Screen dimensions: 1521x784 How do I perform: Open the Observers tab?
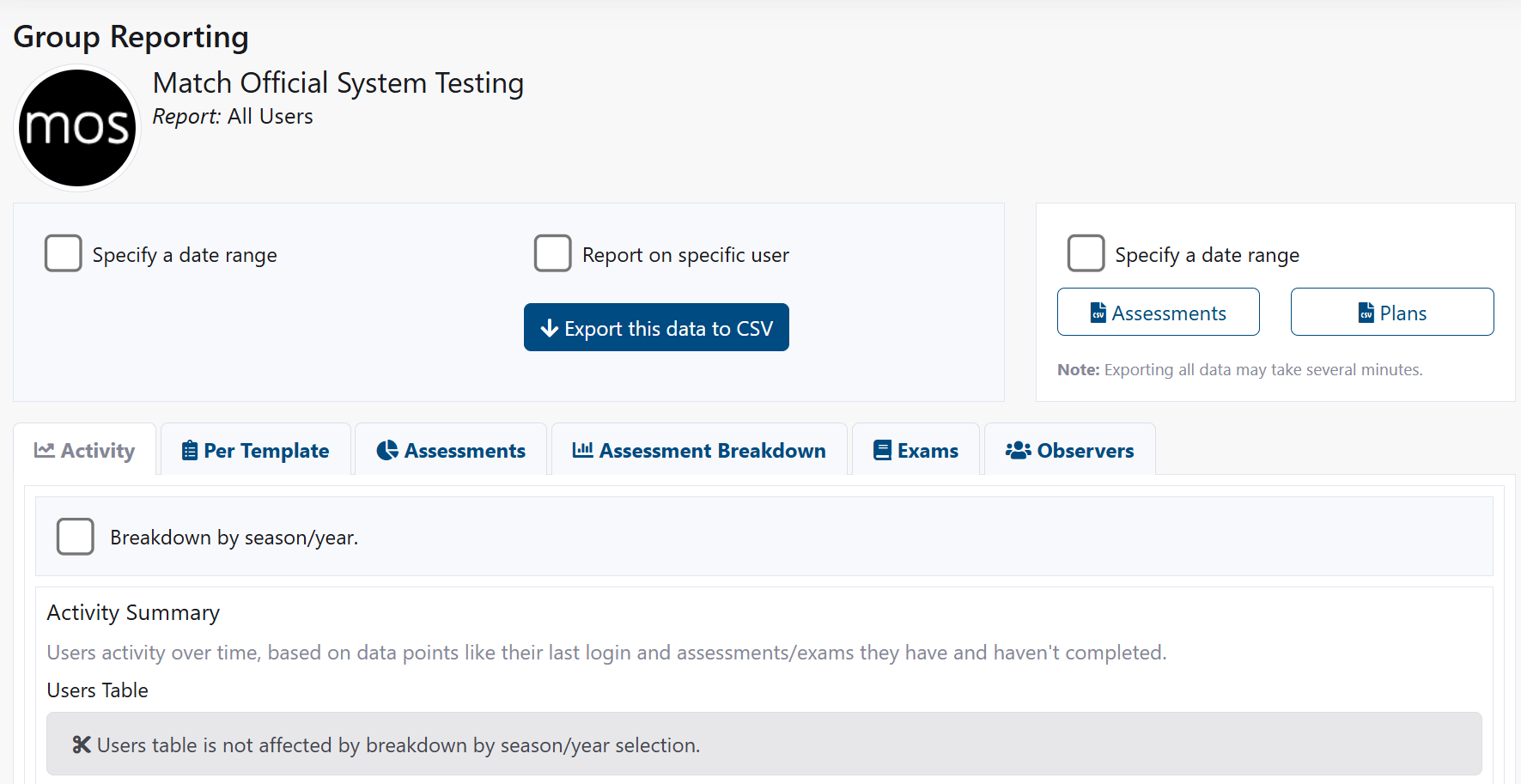coord(1069,450)
